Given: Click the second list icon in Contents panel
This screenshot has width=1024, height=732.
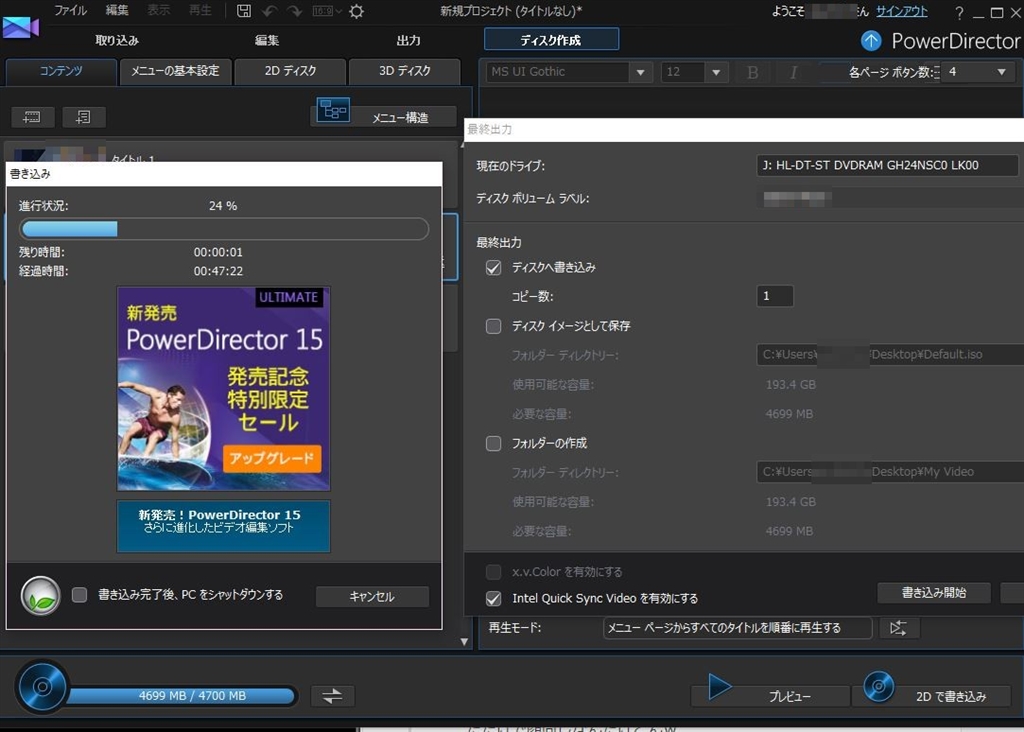Looking at the screenshot, I should click(84, 118).
